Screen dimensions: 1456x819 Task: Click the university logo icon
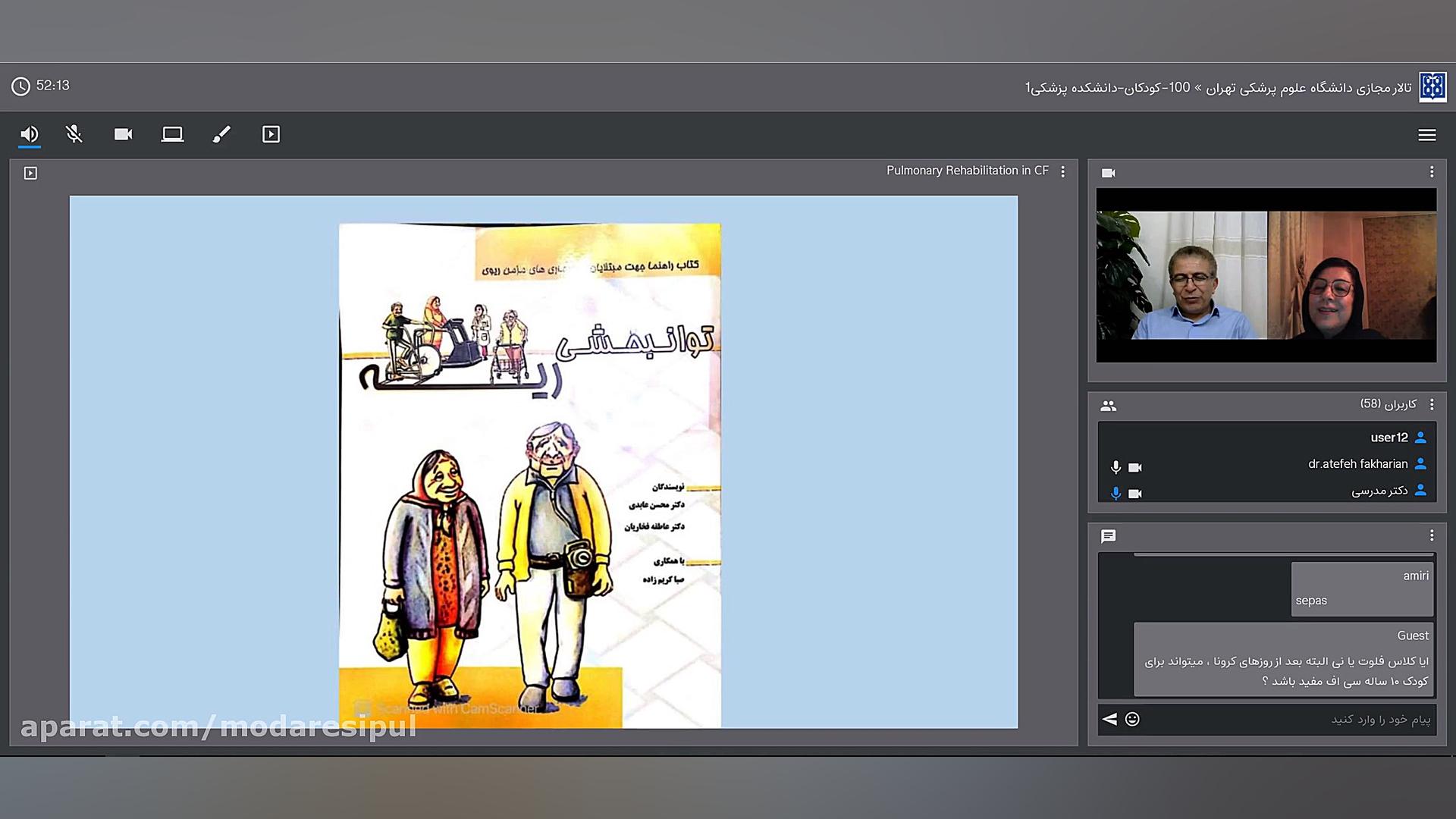[x=1432, y=86]
